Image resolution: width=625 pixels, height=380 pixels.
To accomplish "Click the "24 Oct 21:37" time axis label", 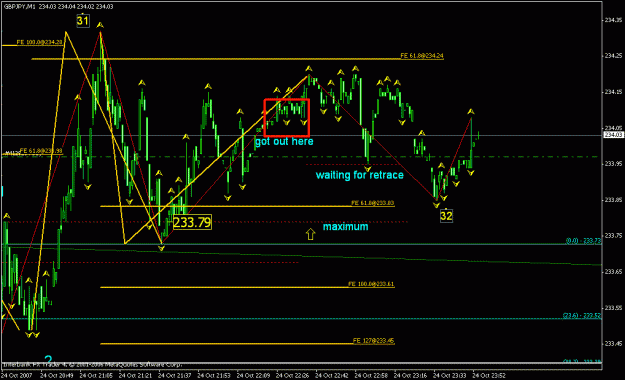I will pos(175,376).
